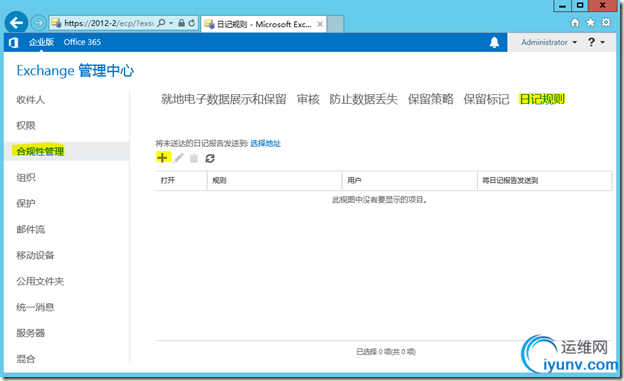The image size is (624, 381).
Task: Open the 就地电子数据展示和保留 tab
Action: tap(224, 99)
